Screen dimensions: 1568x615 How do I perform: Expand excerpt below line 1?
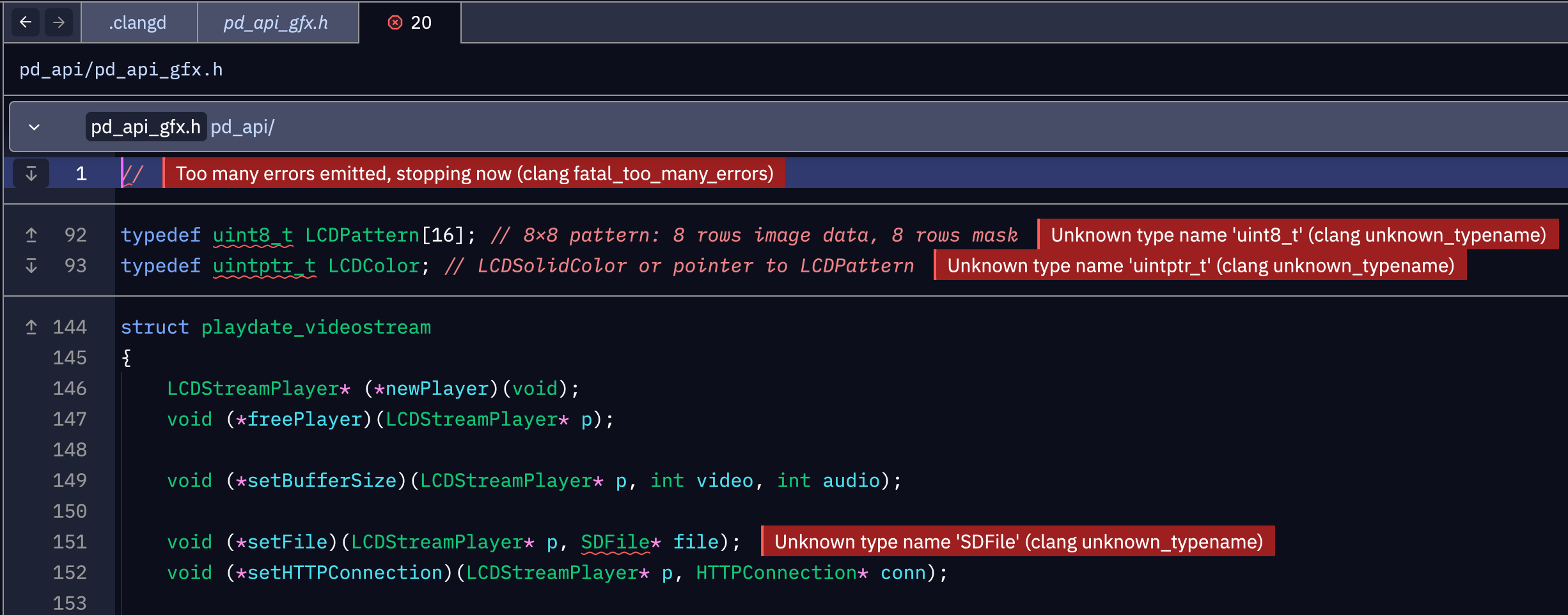point(31,173)
